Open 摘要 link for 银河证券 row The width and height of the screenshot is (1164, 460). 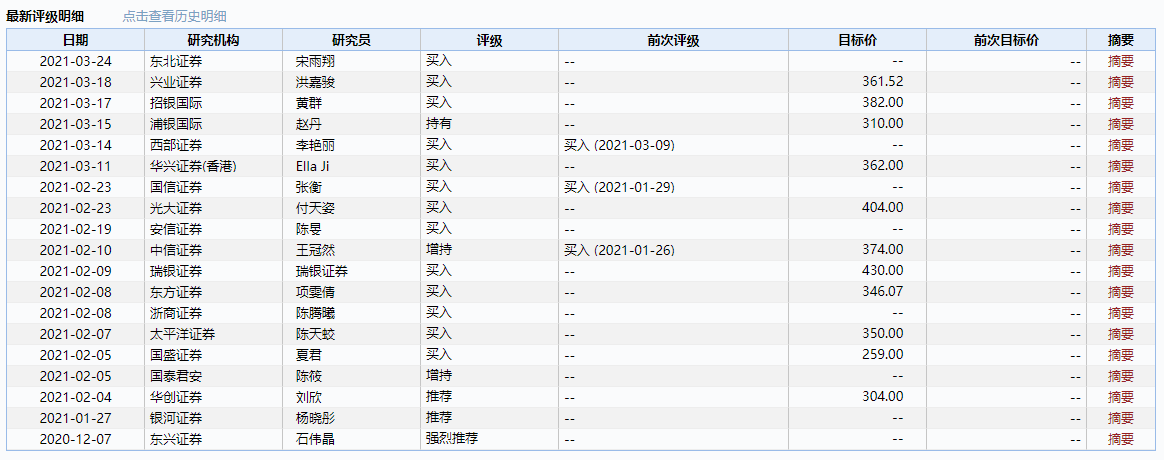[1121, 418]
